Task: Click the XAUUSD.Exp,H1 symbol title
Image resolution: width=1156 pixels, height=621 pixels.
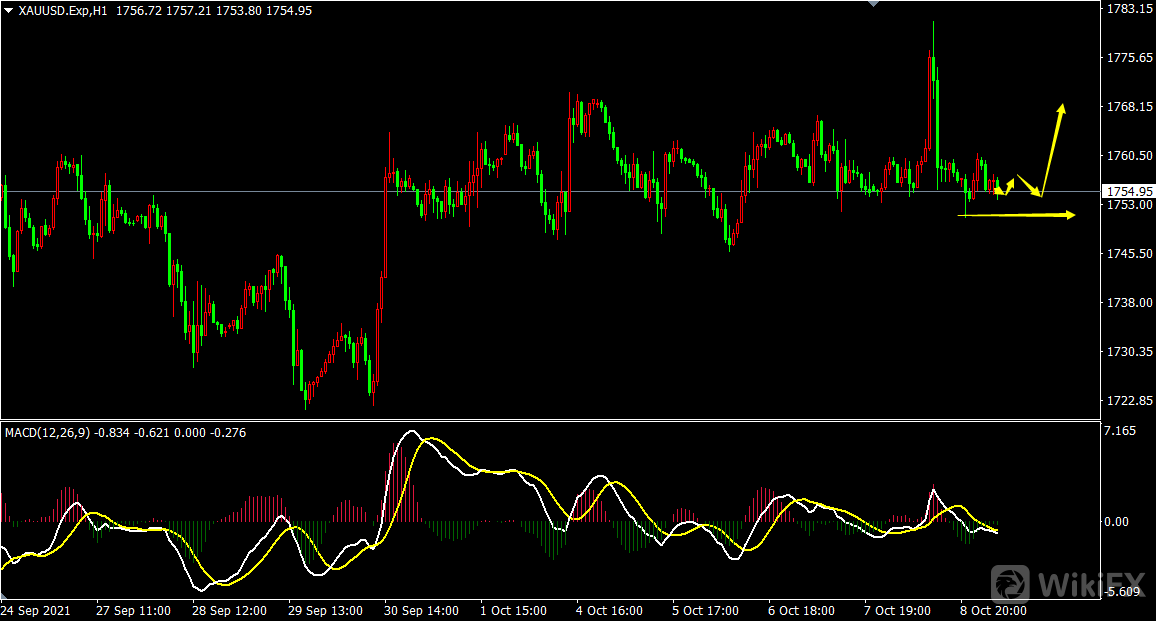Action: pyautogui.click(x=60, y=10)
